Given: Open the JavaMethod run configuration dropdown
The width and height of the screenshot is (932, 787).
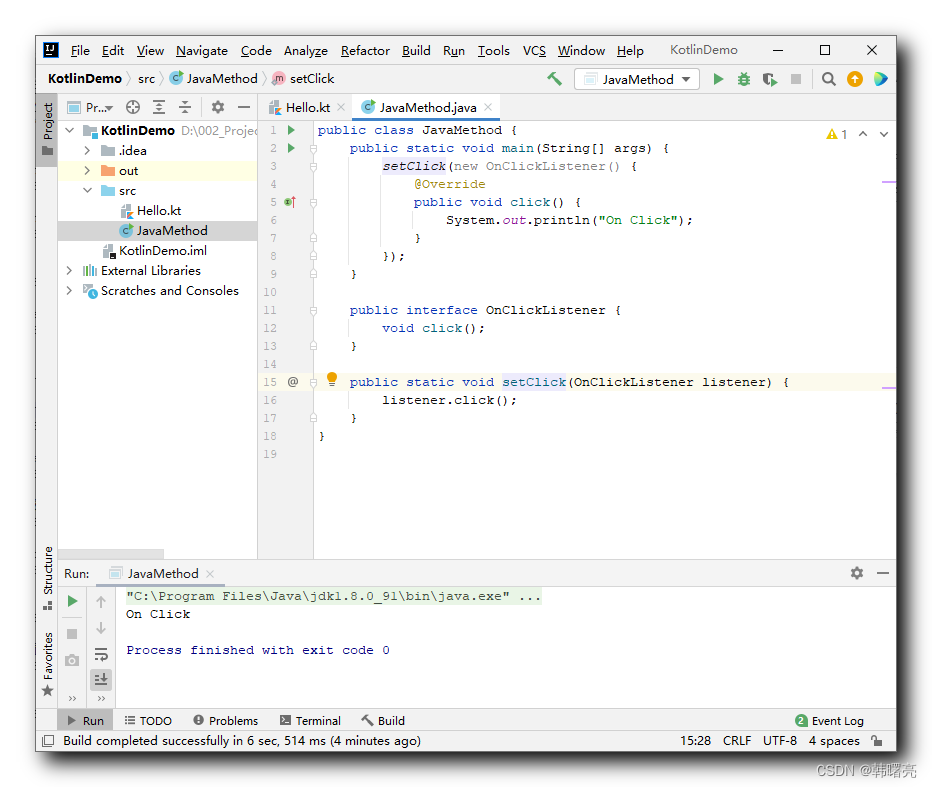Looking at the screenshot, I should pos(637,79).
